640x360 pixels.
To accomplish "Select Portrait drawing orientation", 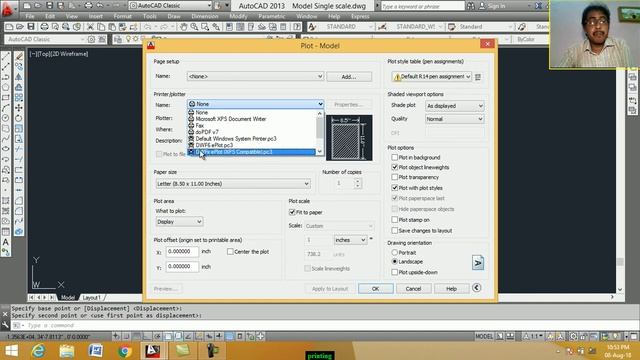I will point(394,253).
